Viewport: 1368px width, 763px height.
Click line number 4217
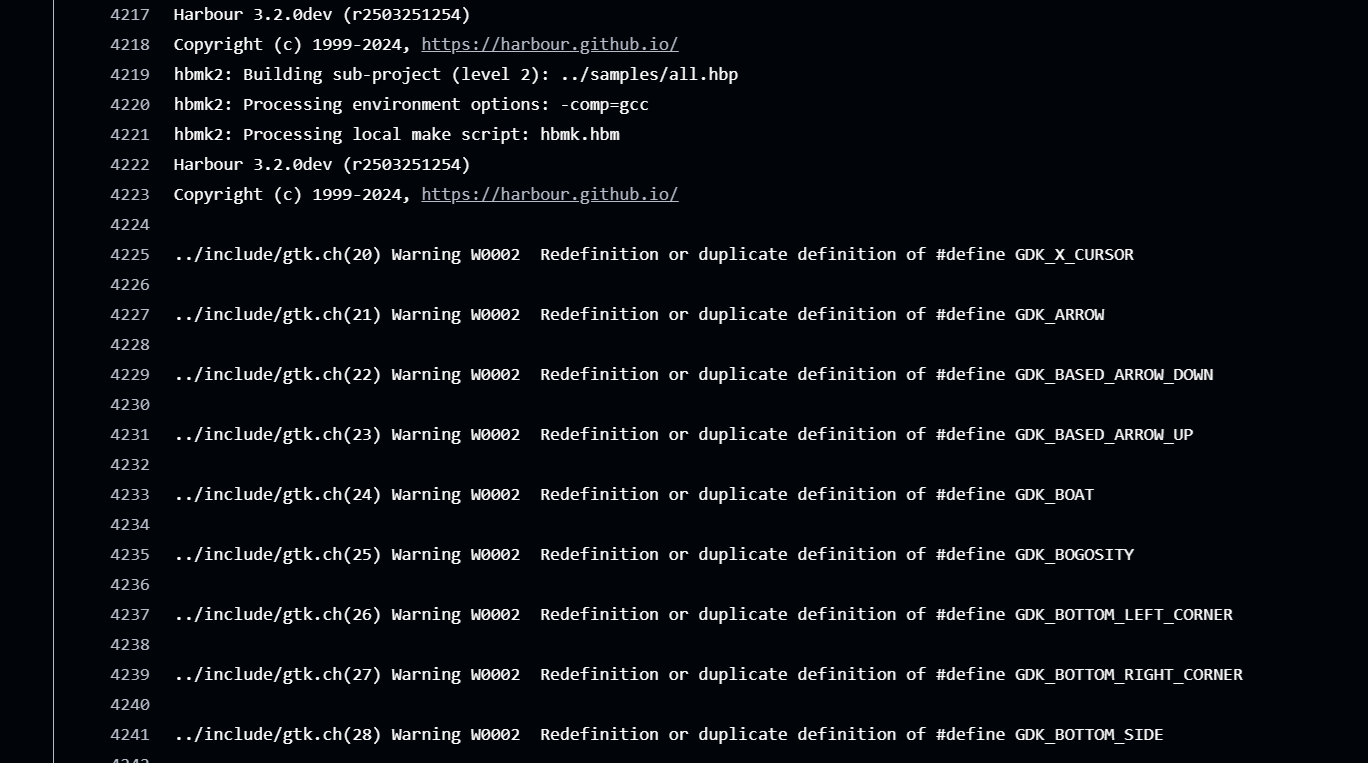pyautogui.click(x=130, y=15)
